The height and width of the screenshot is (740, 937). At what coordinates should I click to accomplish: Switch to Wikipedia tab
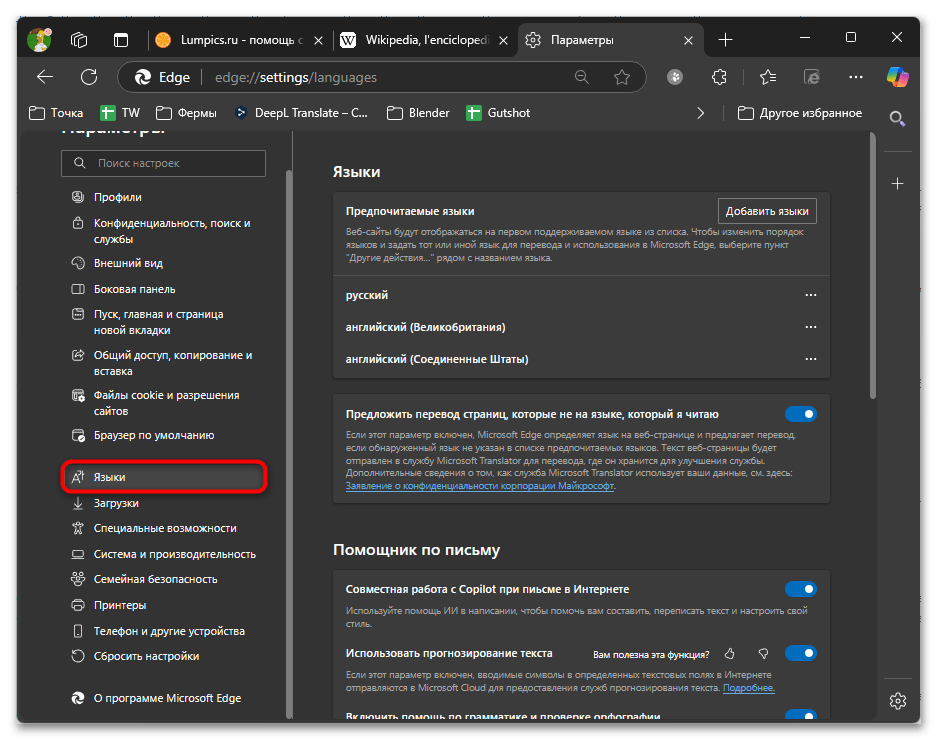[424, 40]
